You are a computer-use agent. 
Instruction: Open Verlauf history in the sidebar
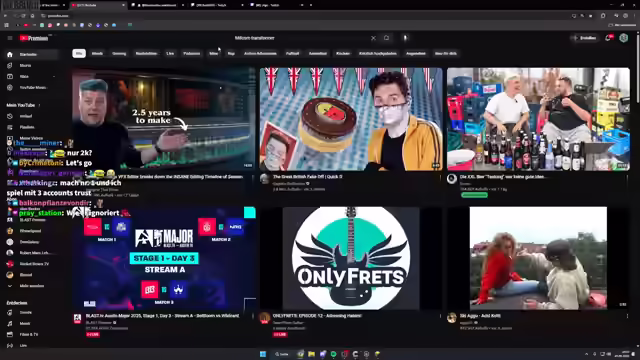pyautogui.click(x=31, y=116)
